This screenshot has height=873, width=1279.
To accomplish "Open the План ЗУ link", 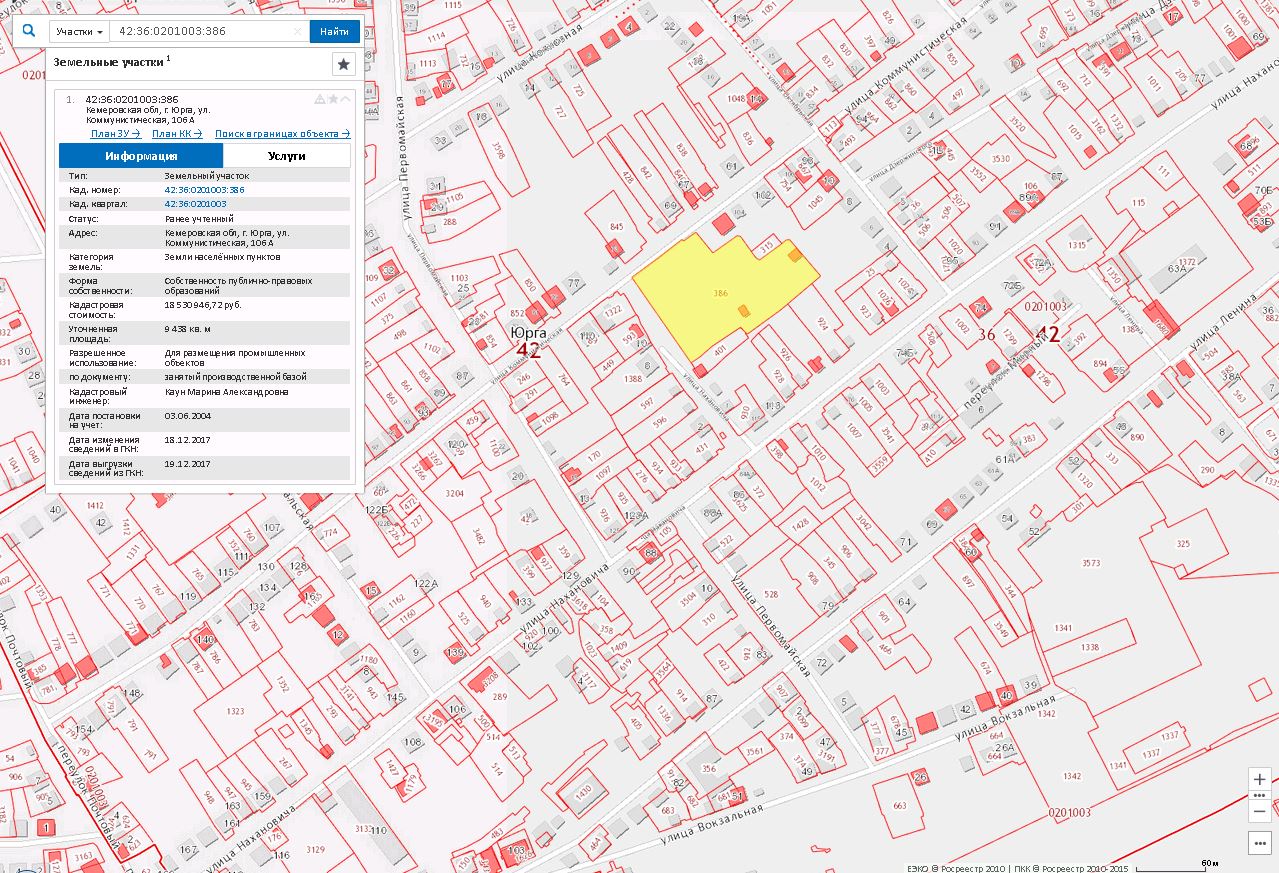I will click(x=115, y=133).
